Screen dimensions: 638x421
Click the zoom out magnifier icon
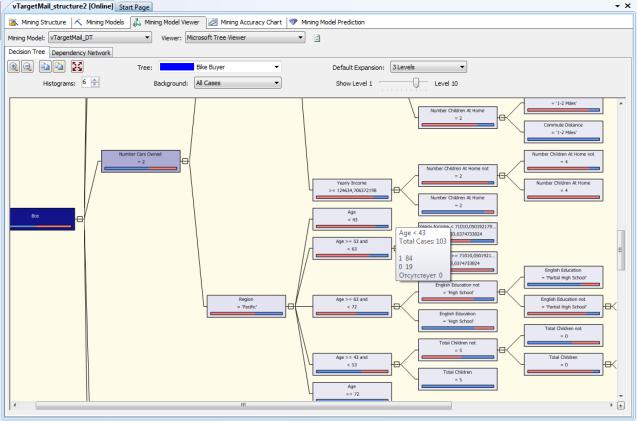pyautogui.click(x=27, y=67)
